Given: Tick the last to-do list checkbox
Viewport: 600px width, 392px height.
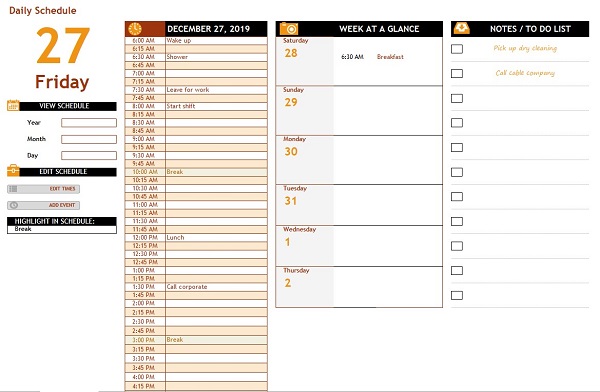Looking at the screenshot, I should [457, 295].
